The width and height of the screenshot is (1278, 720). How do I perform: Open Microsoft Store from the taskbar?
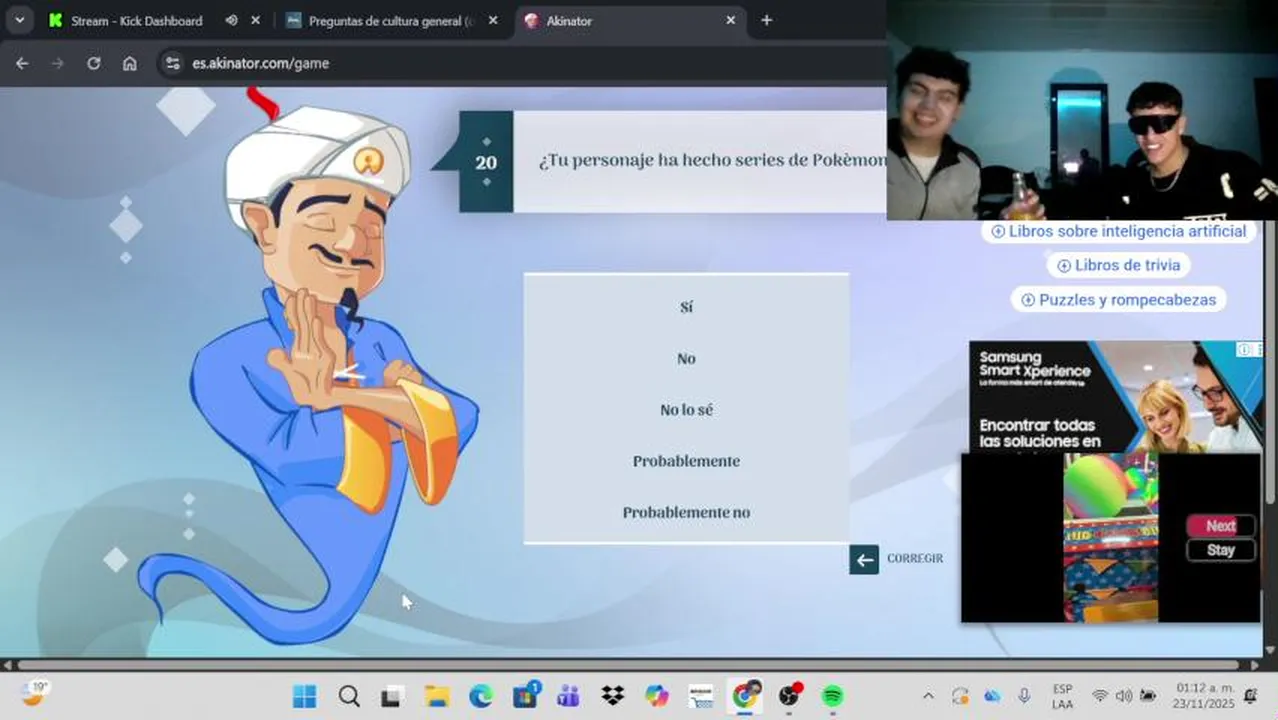pos(525,696)
